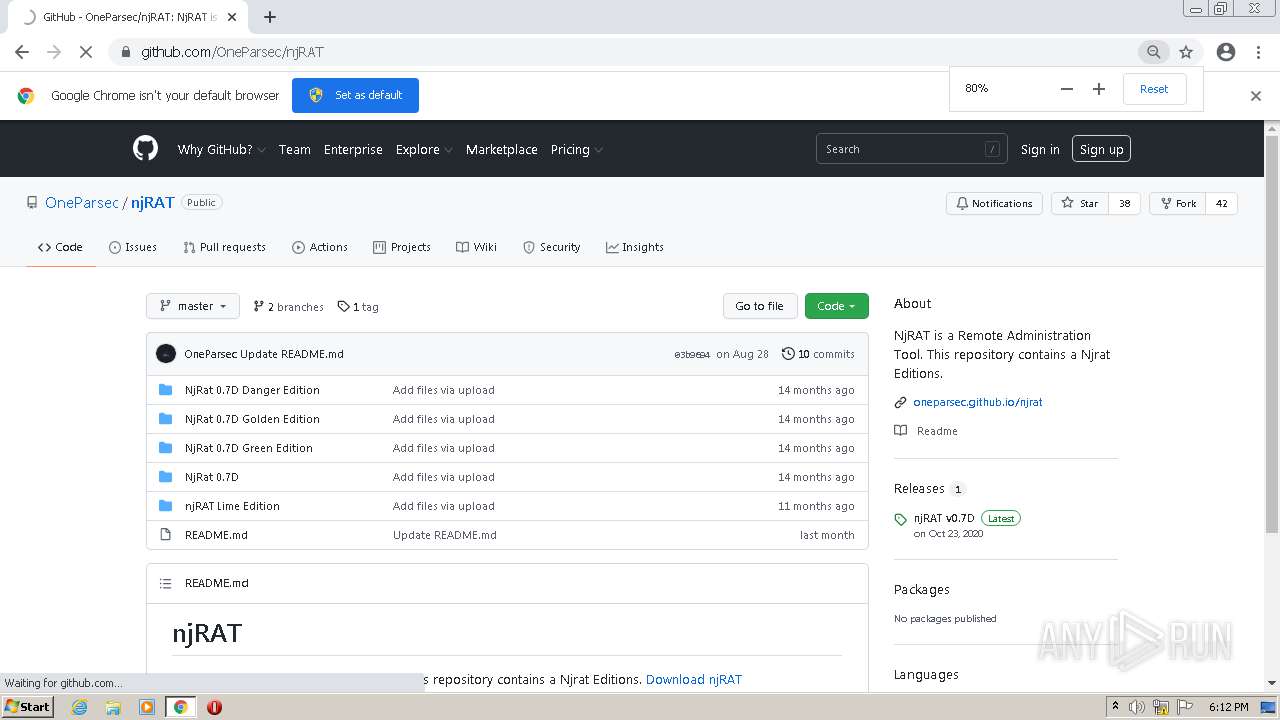Open oneparsec.github.io/njrat website link
Viewport: 1280px width, 720px height.
[x=978, y=402]
